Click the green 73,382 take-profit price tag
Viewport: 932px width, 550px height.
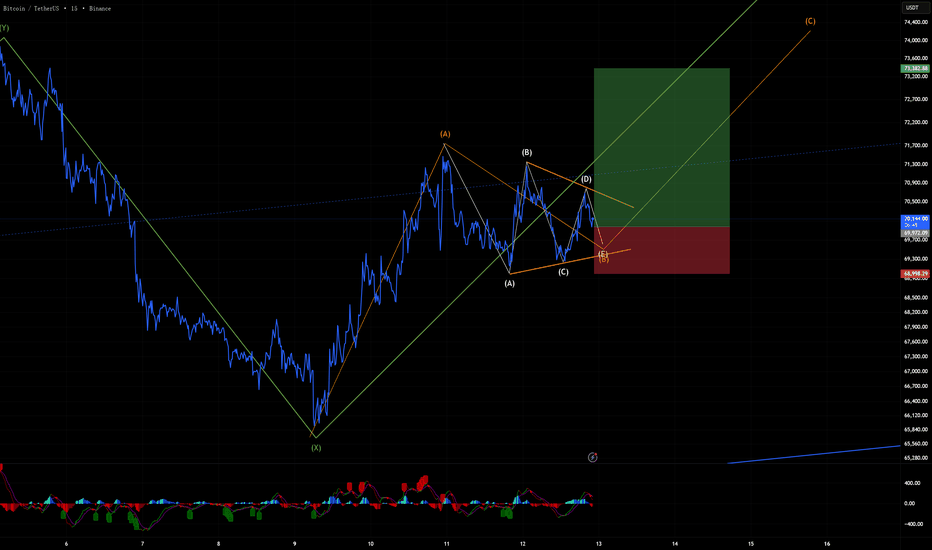[915, 69]
